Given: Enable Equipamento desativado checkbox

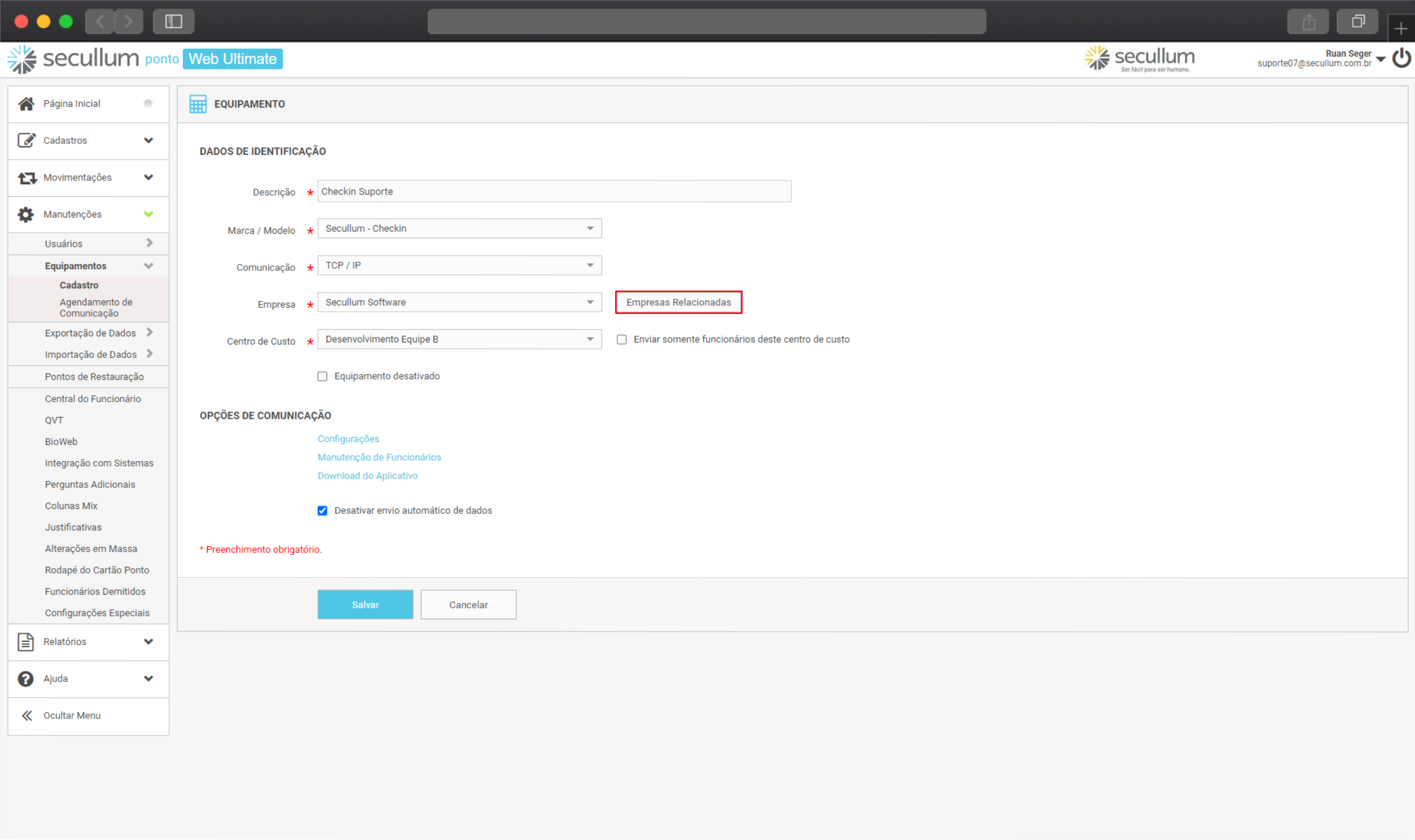Looking at the screenshot, I should point(322,377).
